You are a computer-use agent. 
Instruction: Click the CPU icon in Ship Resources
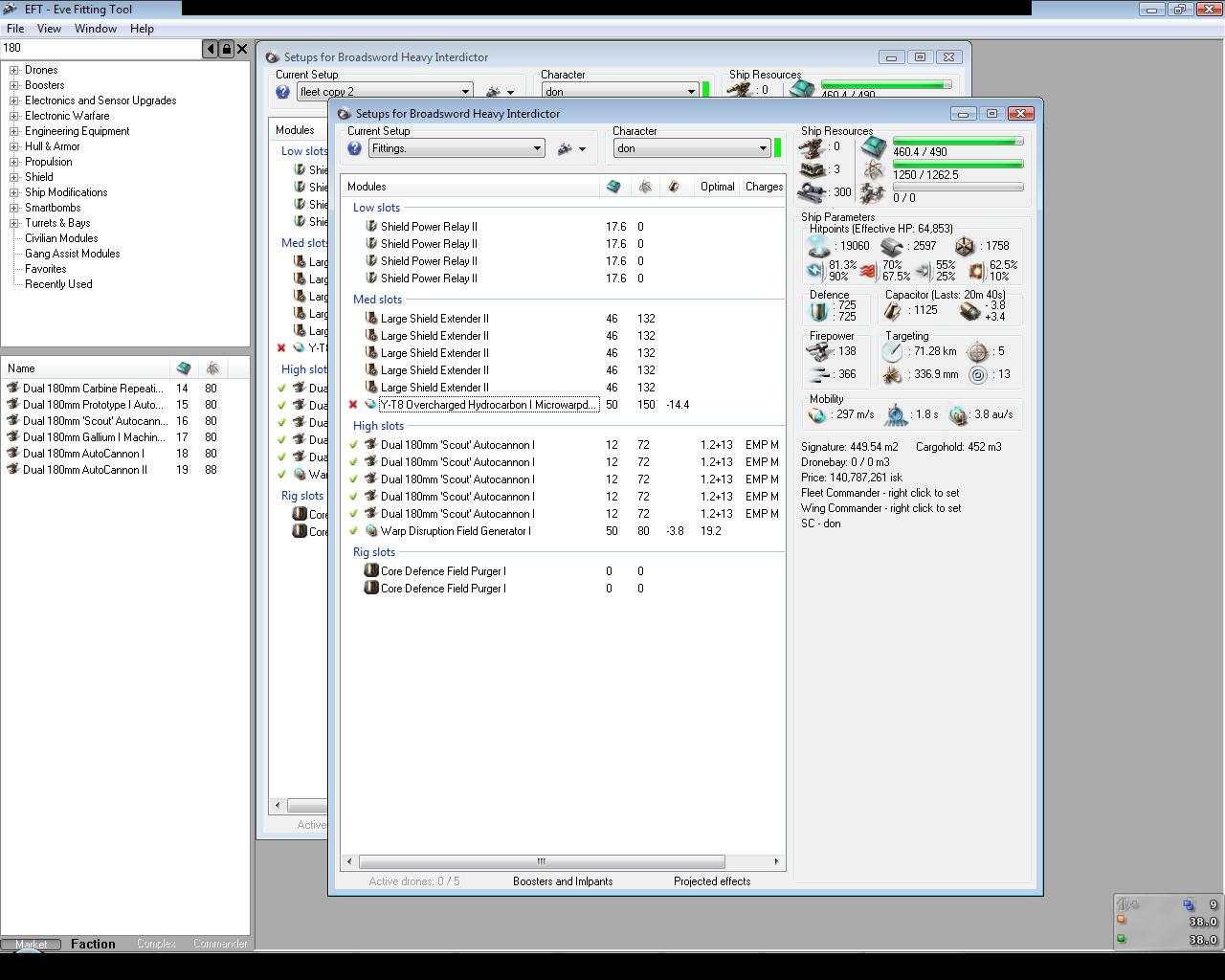pyautogui.click(x=874, y=147)
